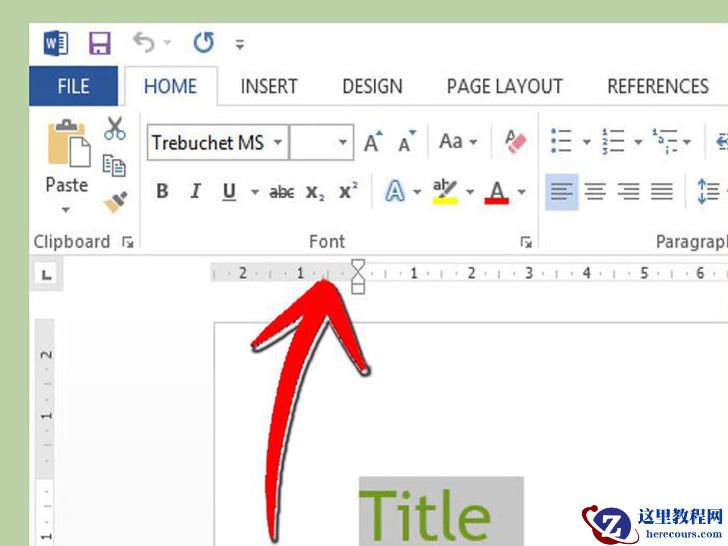Open font color dropdown arrow

(522, 191)
